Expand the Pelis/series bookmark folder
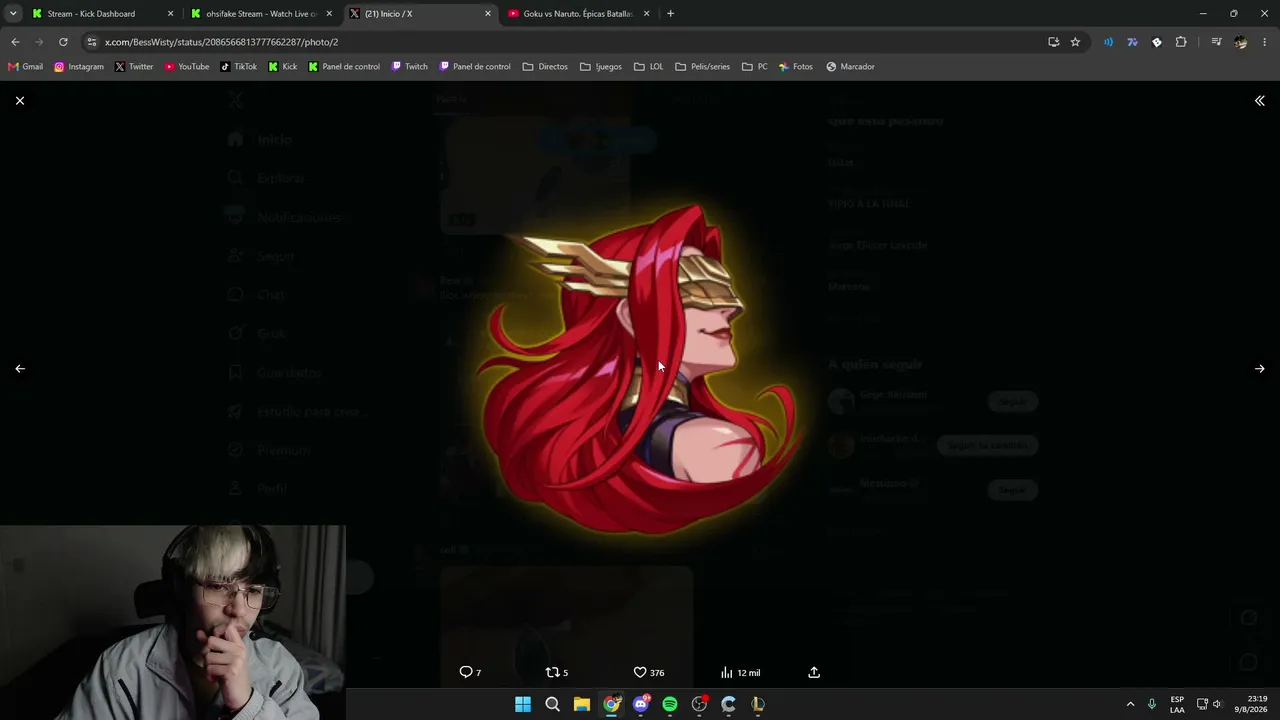Viewport: 1280px width, 720px height. coord(703,67)
